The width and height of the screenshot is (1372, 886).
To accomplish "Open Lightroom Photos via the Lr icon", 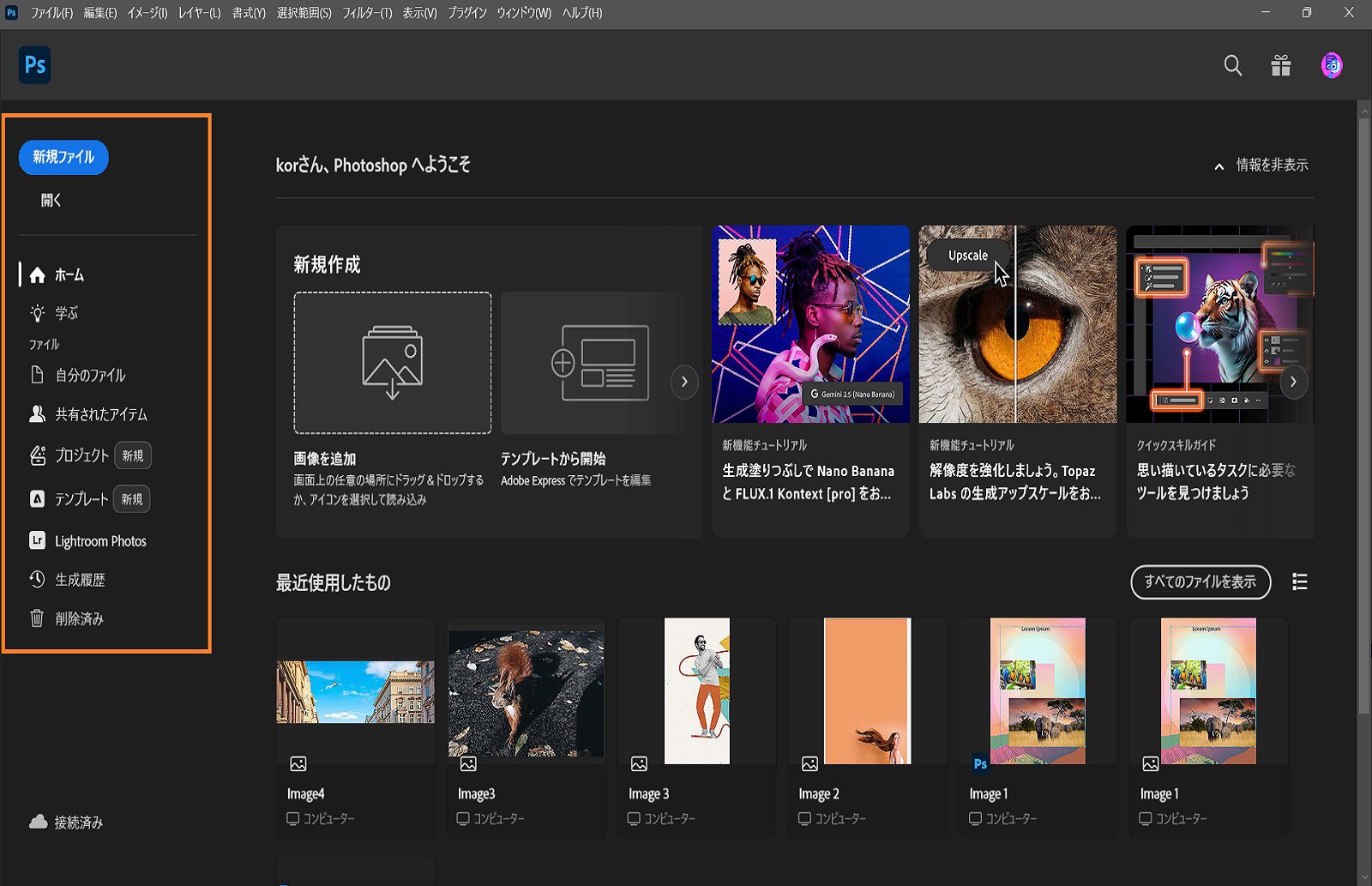I will (36, 540).
